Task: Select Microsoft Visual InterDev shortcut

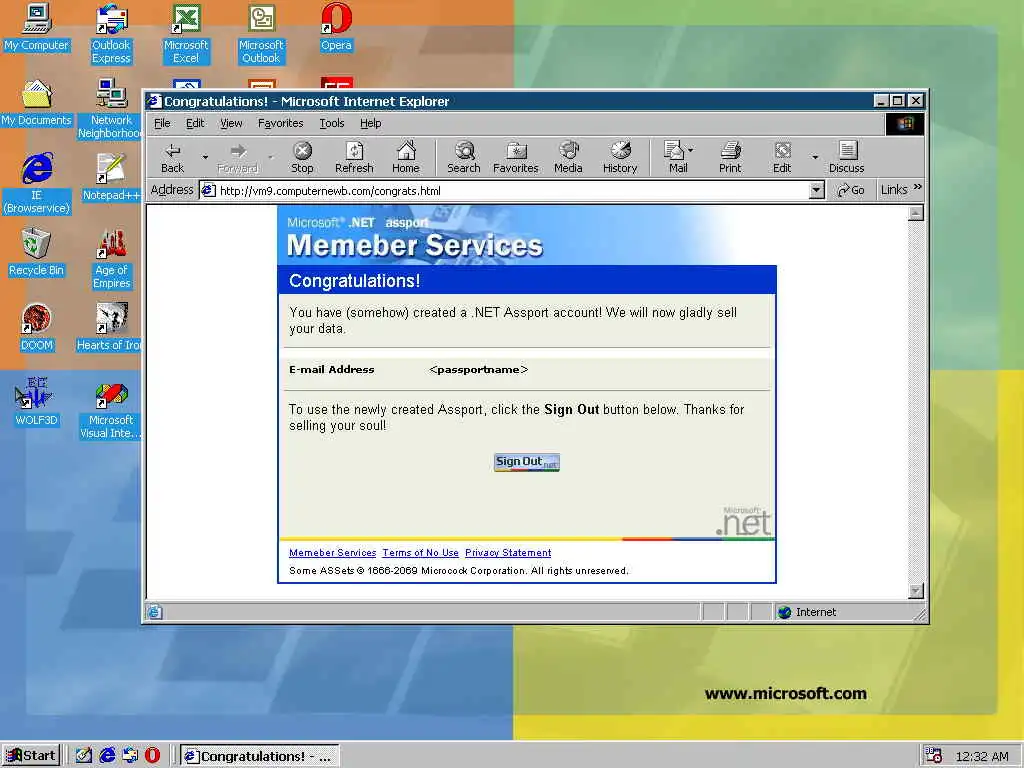Action: pos(110,409)
